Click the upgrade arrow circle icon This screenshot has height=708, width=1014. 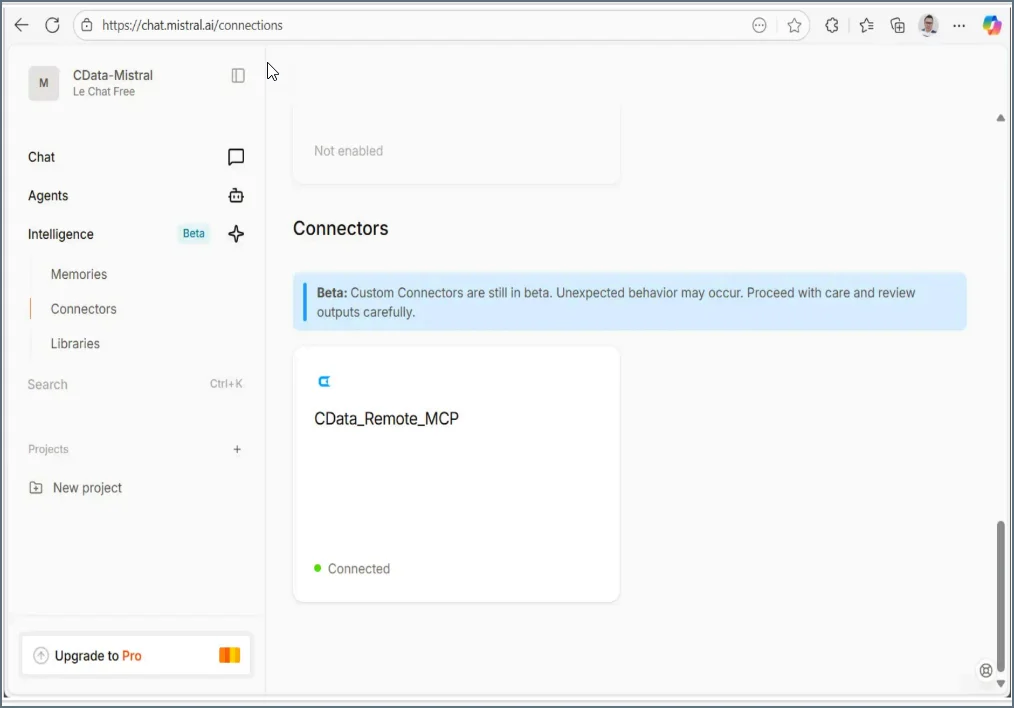coord(41,656)
